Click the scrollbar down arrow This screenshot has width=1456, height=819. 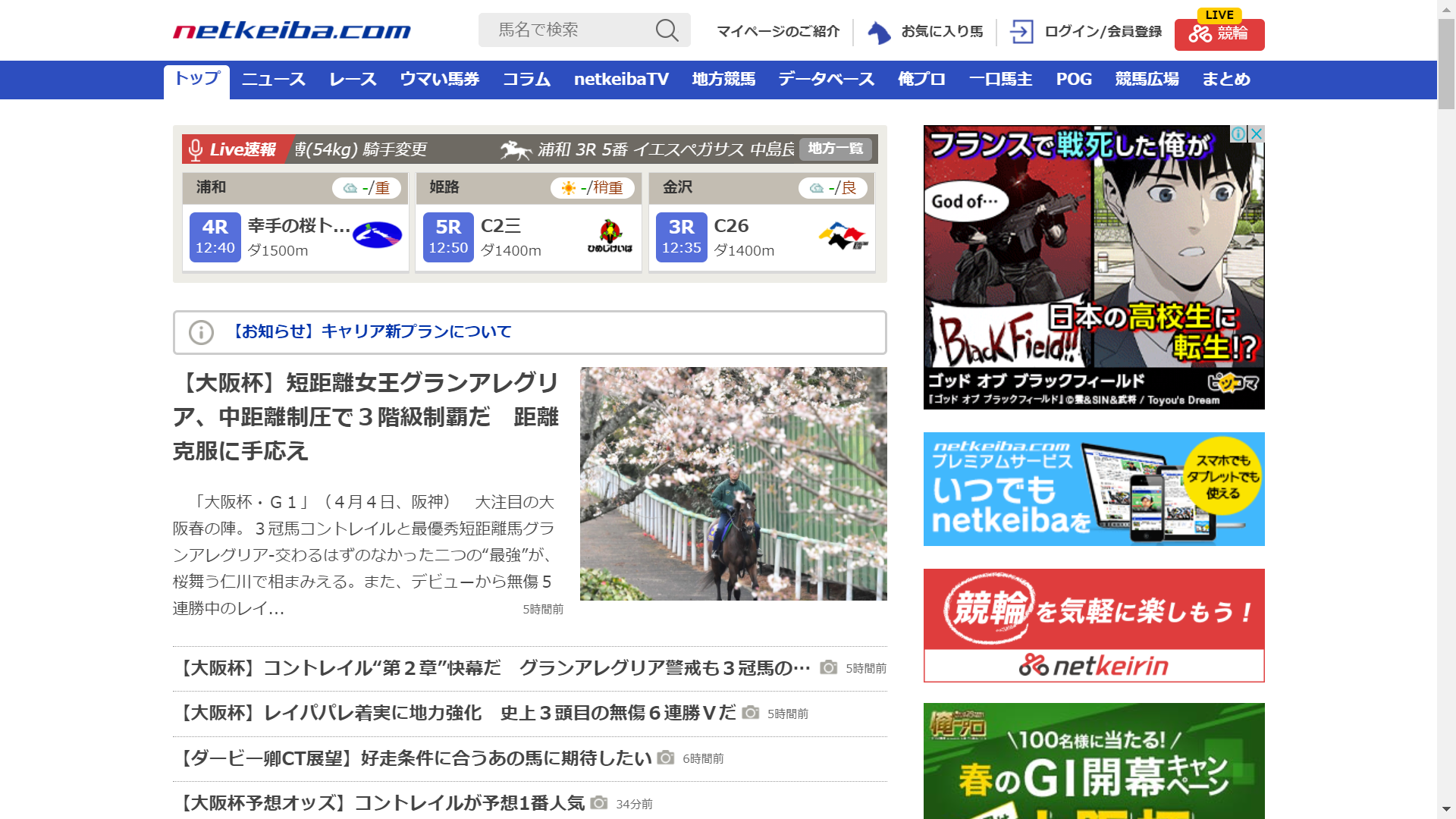(x=1446, y=809)
